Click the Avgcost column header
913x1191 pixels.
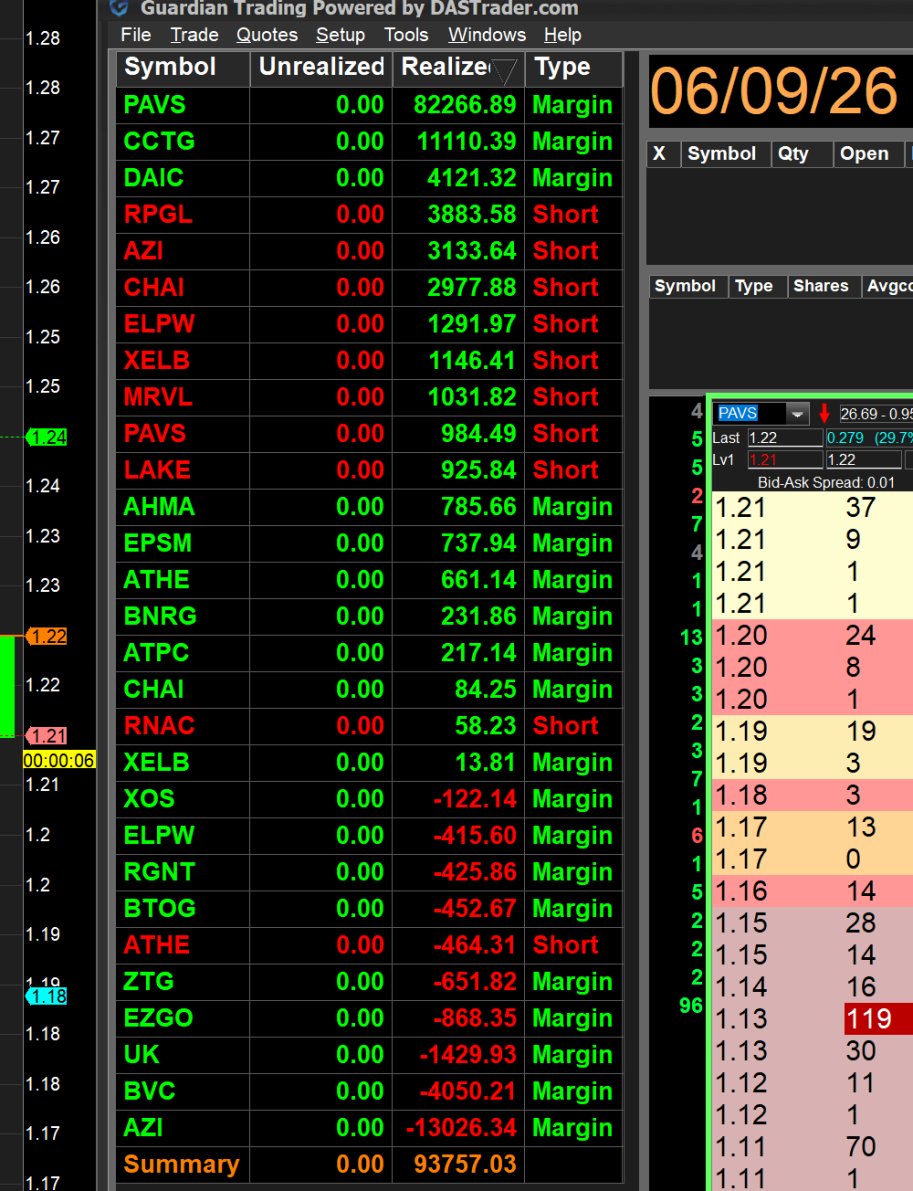(887, 286)
